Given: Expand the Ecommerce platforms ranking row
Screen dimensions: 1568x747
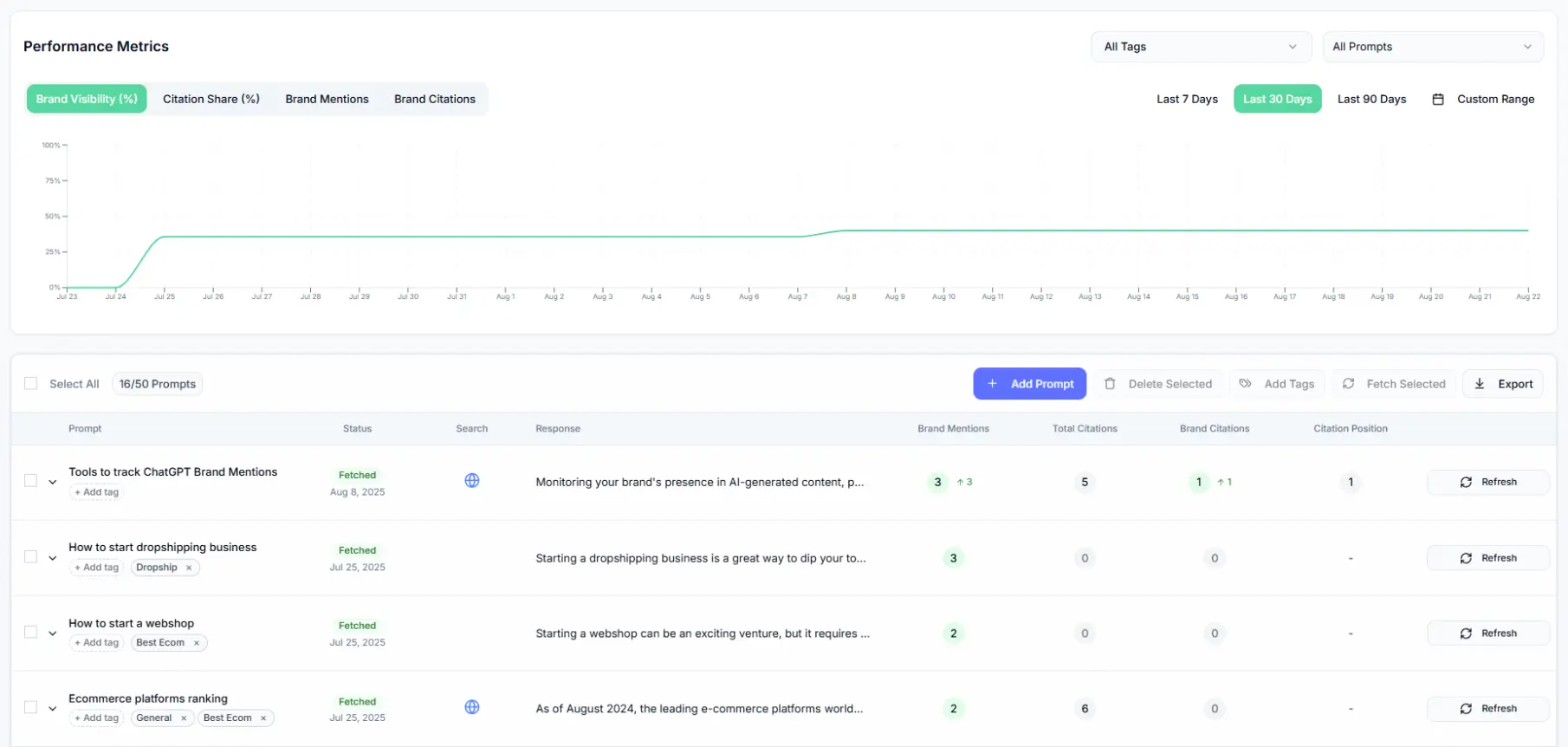Looking at the screenshot, I should tap(53, 709).
